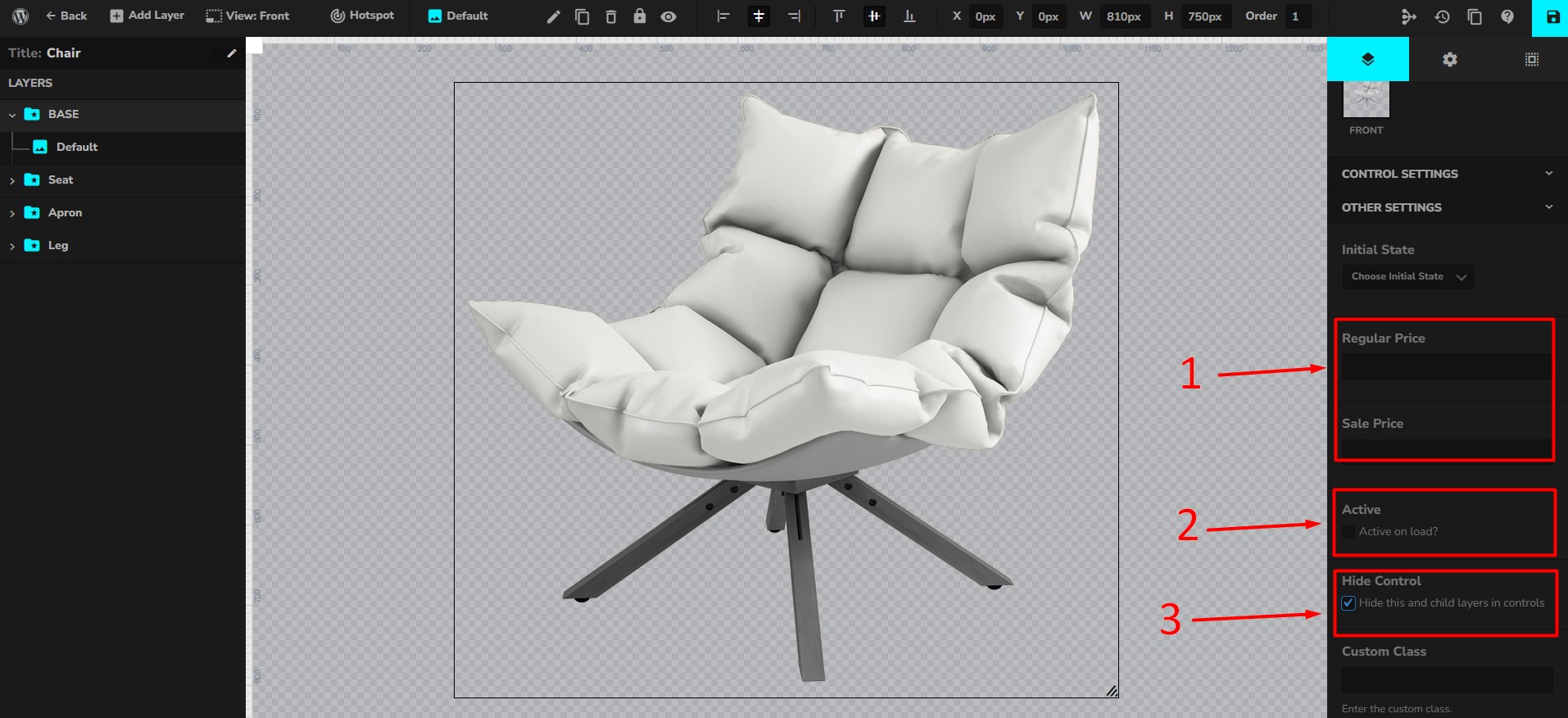The image size is (1568, 718).
Task: Enable the Active on load checkbox
Action: (x=1348, y=532)
